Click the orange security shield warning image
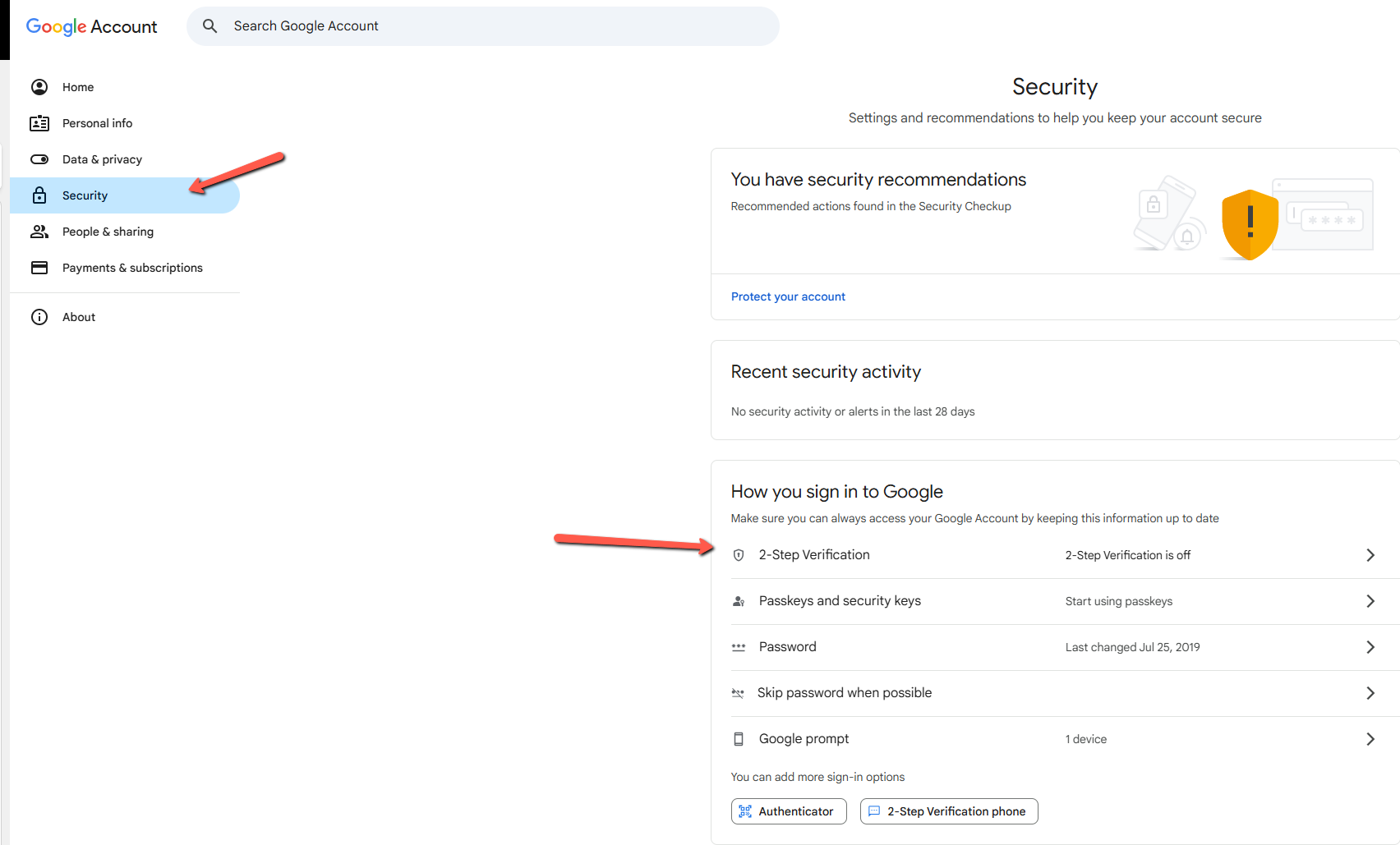This screenshot has width=1400, height=845. (x=1250, y=223)
